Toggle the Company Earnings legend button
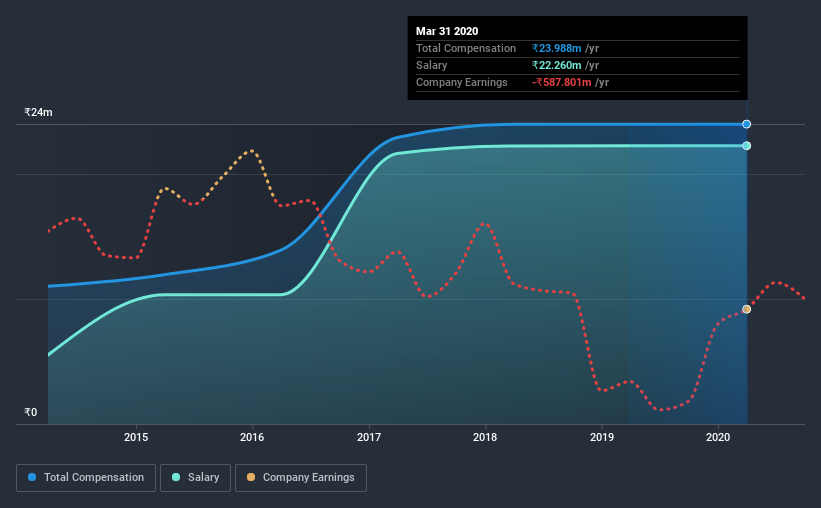This screenshot has width=821, height=508. coord(301,478)
